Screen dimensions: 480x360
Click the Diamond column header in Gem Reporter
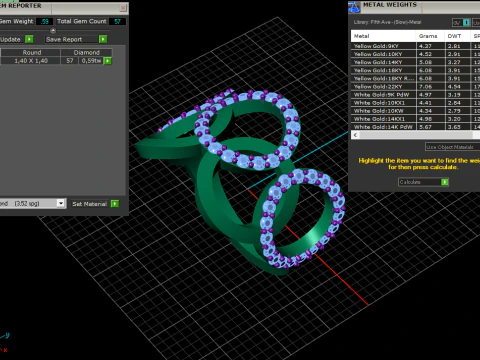[86, 52]
